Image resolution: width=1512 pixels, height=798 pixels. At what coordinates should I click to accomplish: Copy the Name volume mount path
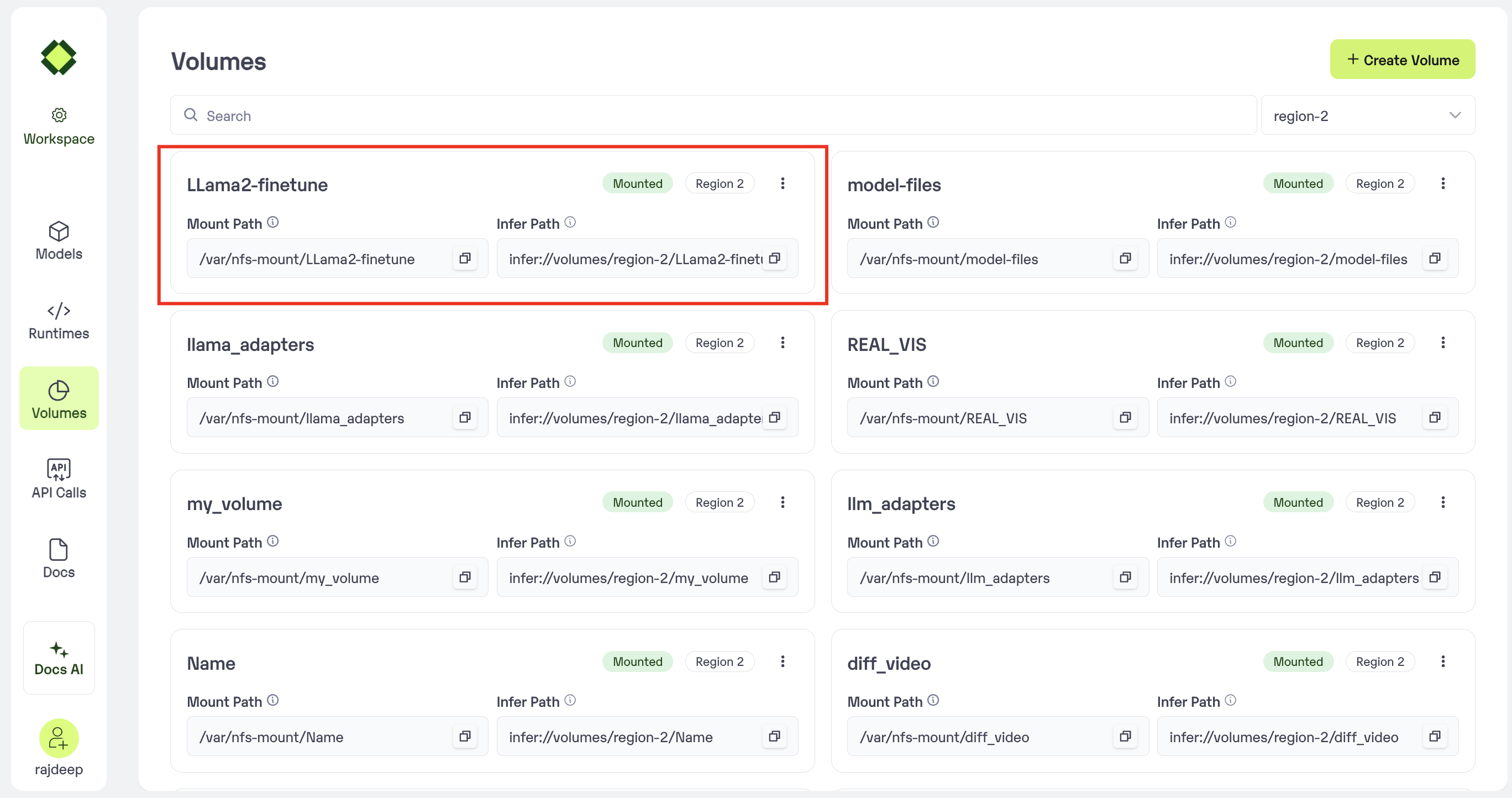point(464,736)
